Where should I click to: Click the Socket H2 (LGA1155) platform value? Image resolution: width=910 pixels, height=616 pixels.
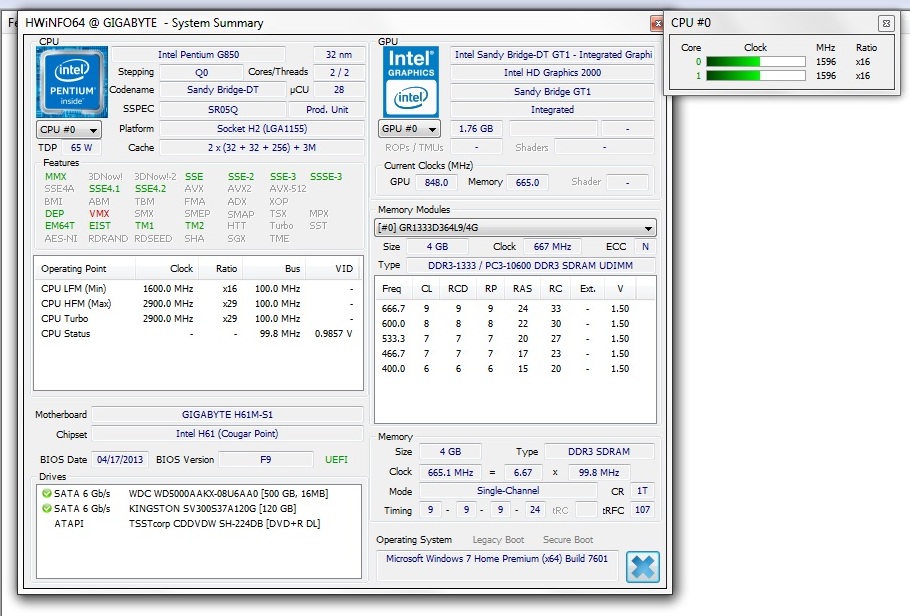click(262, 129)
